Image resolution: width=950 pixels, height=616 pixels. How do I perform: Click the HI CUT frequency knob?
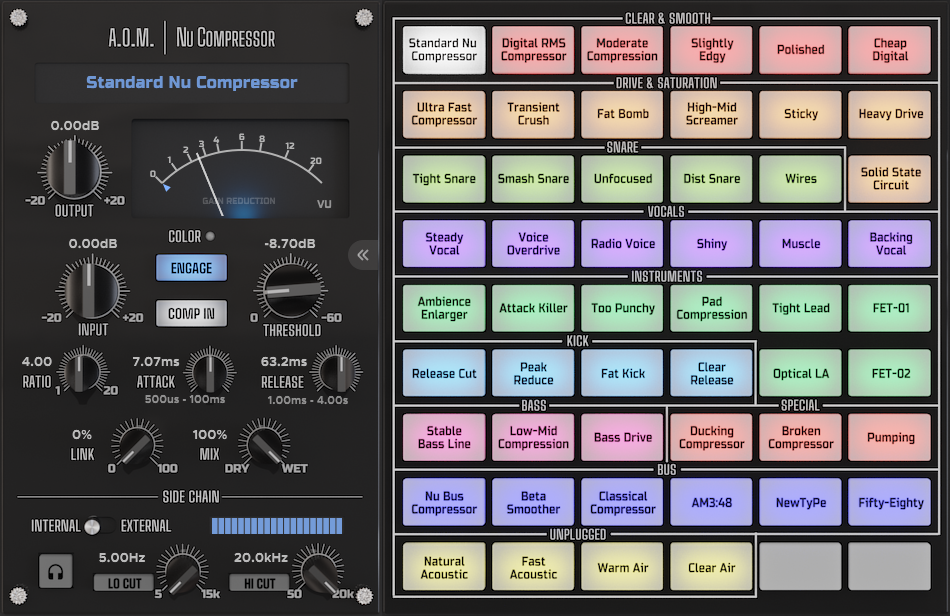[318, 571]
